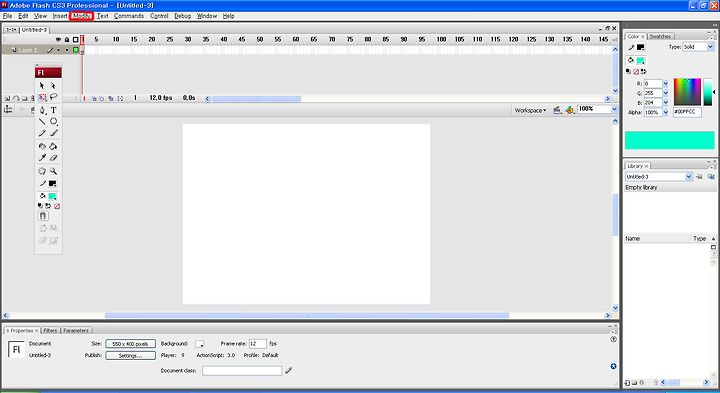Click the Center Frame icon in timeline
The height and width of the screenshot is (393, 720).
click(x=84, y=98)
